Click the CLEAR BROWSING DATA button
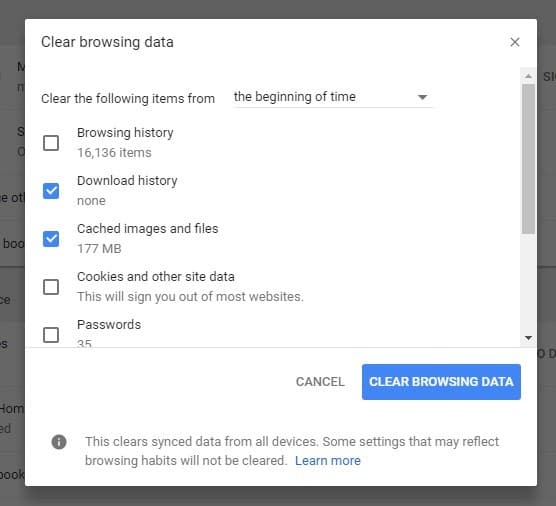Image resolution: width=556 pixels, height=506 pixels. (x=441, y=382)
